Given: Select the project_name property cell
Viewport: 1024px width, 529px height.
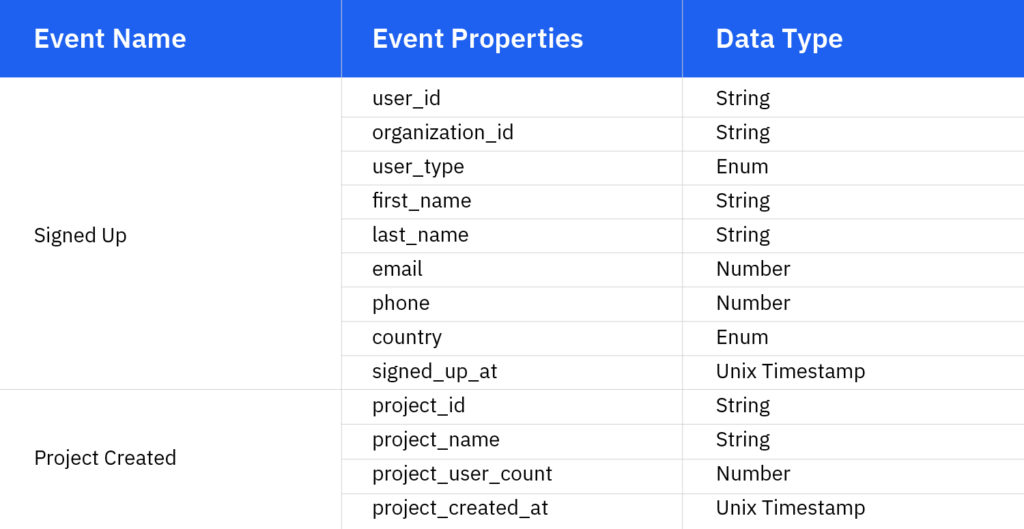Looking at the screenshot, I should pyautogui.click(x=435, y=439).
